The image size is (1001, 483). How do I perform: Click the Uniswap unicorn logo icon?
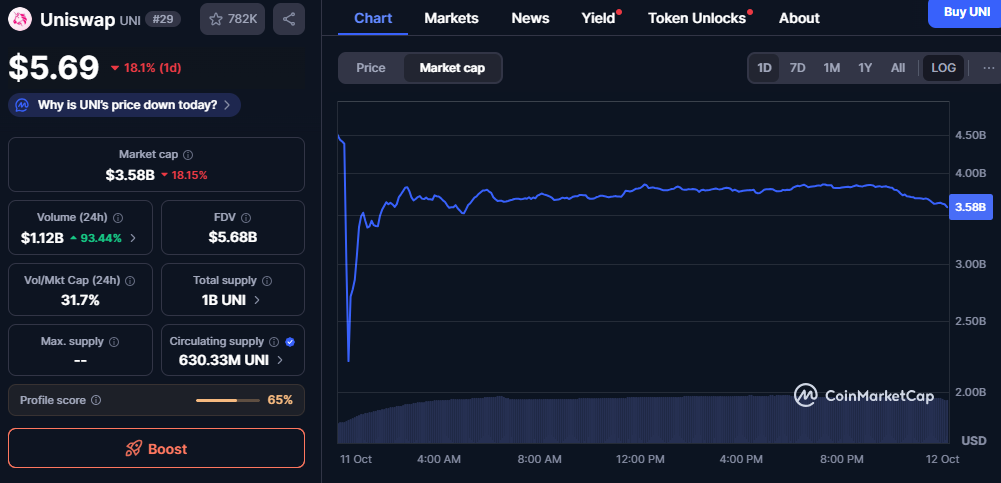click(x=20, y=19)
